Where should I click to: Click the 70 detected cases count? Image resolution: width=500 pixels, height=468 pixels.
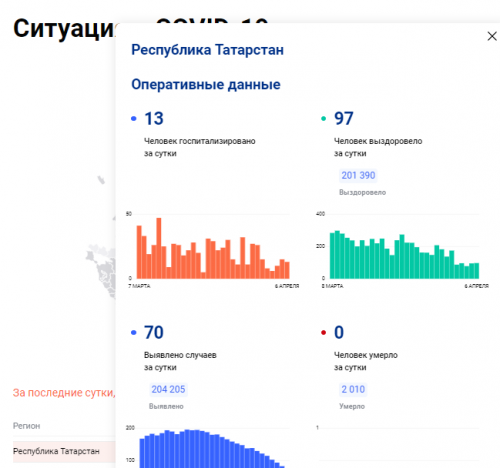point(154,332)
